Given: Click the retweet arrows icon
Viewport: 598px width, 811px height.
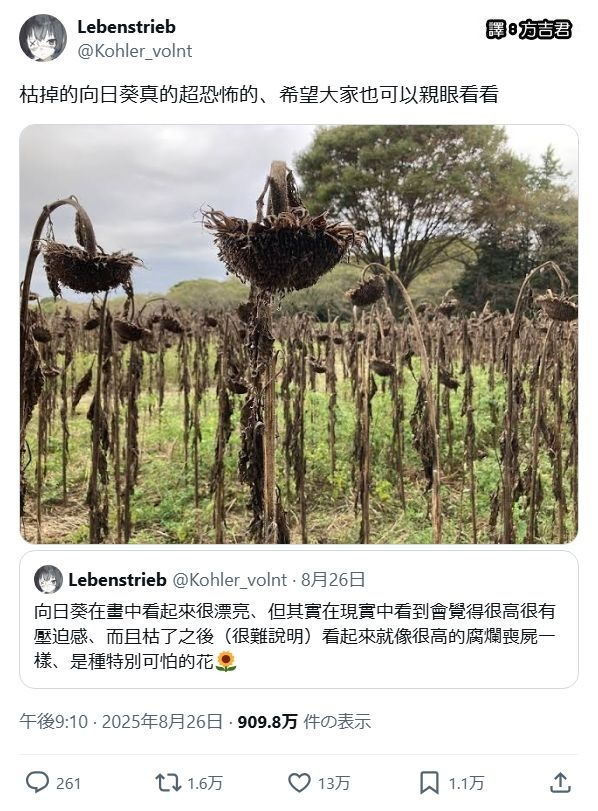Looking at the screenshot, I should [x=168, y=783].
